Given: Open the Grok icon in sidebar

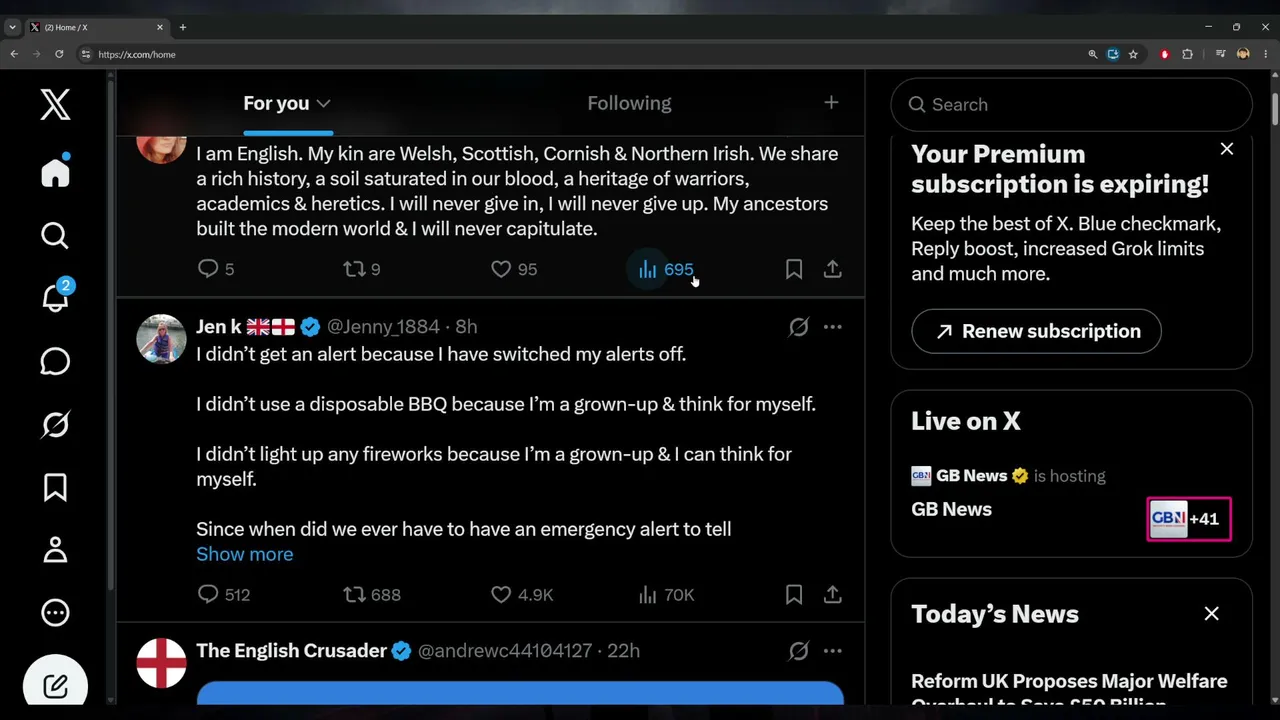Looking at the screenshot, I should pos(55,424).
